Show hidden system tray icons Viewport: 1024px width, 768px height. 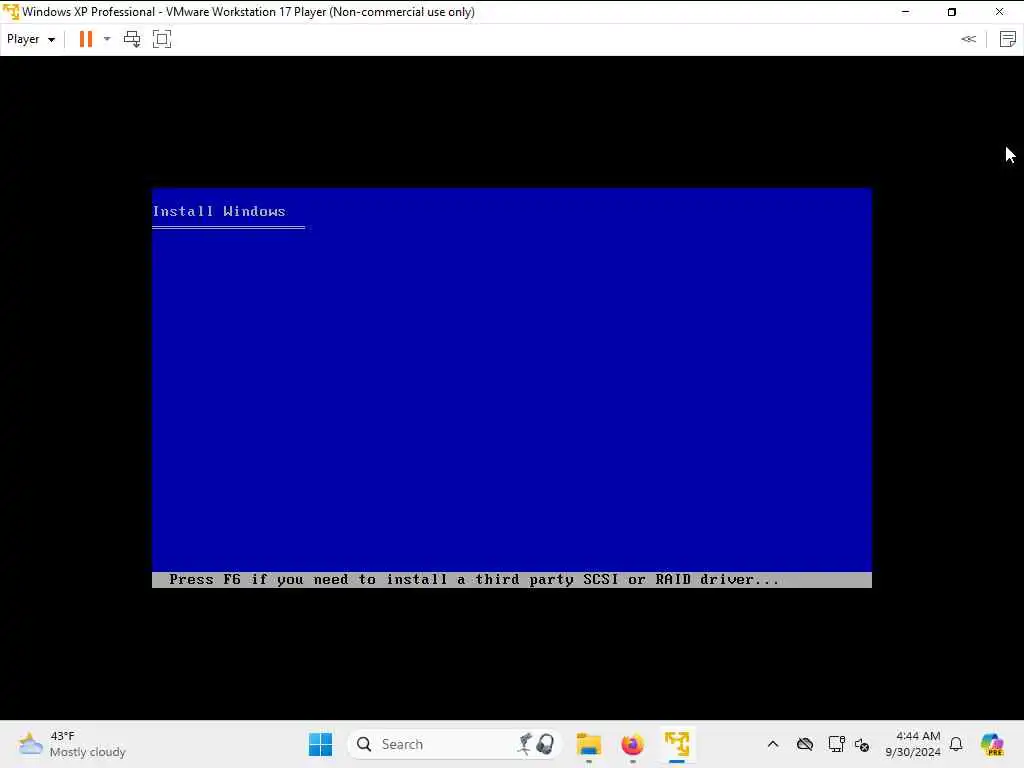773,744
